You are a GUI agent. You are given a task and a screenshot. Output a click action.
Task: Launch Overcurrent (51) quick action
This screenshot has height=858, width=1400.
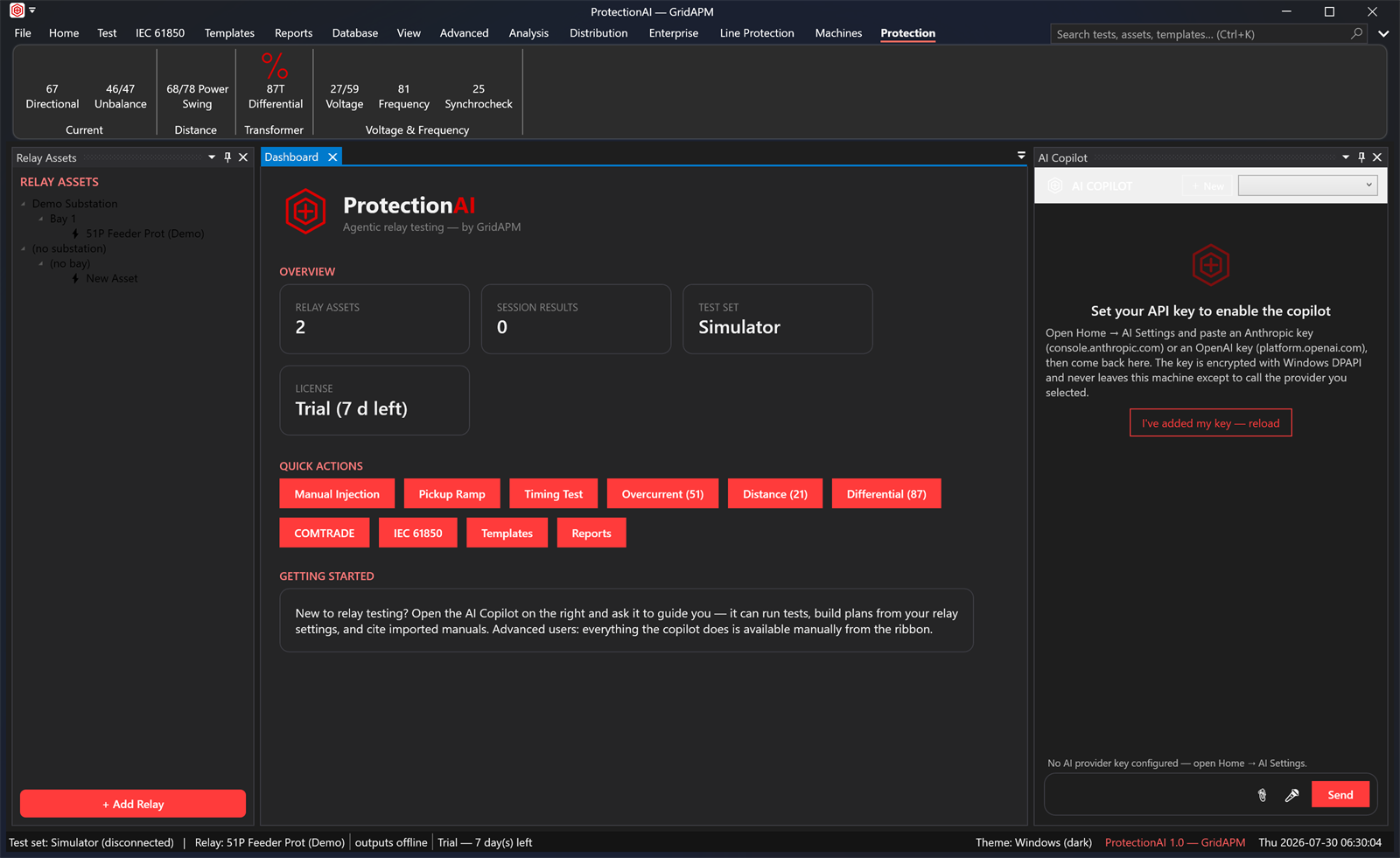point(662,493)
